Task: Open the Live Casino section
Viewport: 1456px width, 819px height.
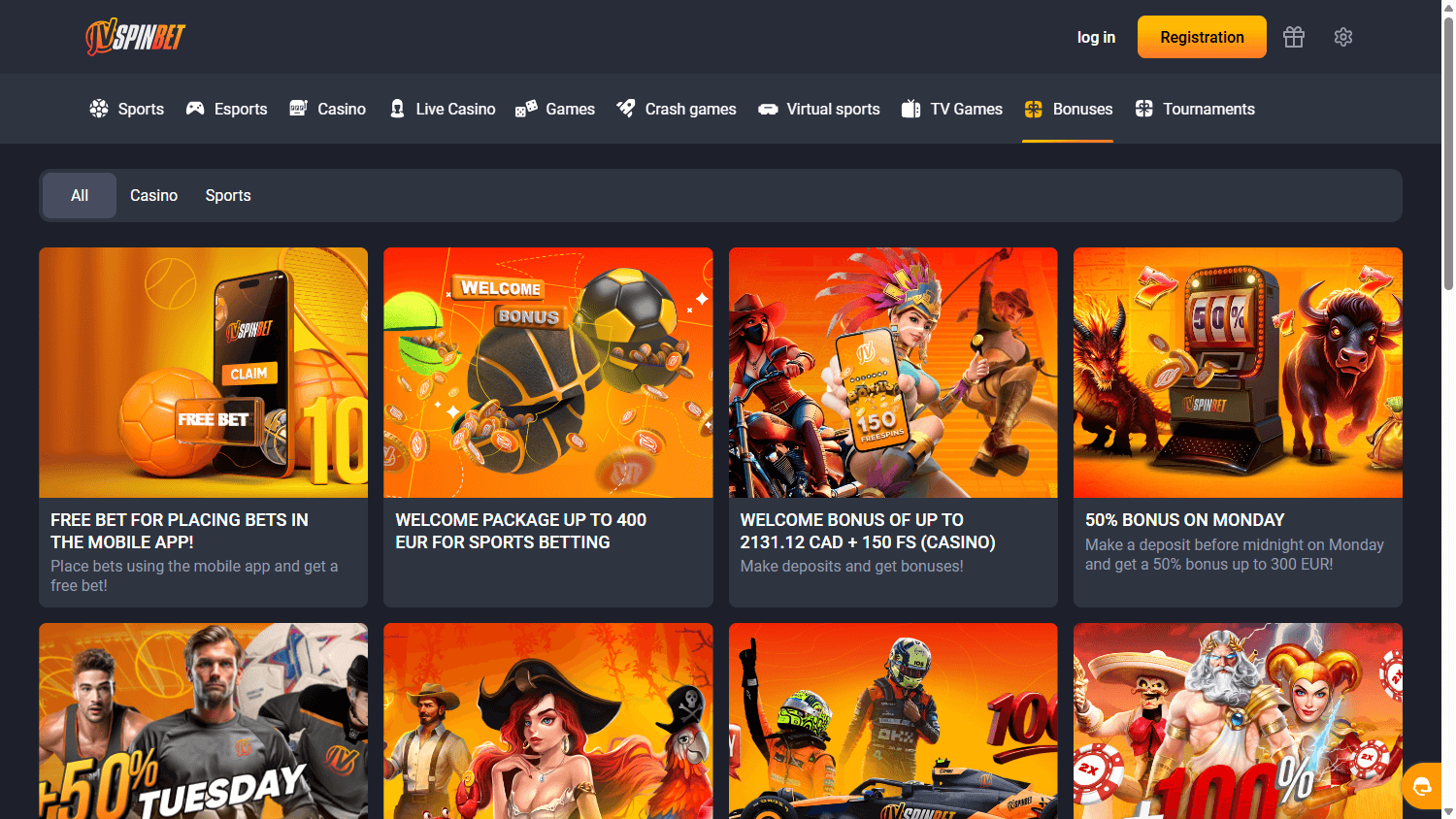Action: coord(443,109)
